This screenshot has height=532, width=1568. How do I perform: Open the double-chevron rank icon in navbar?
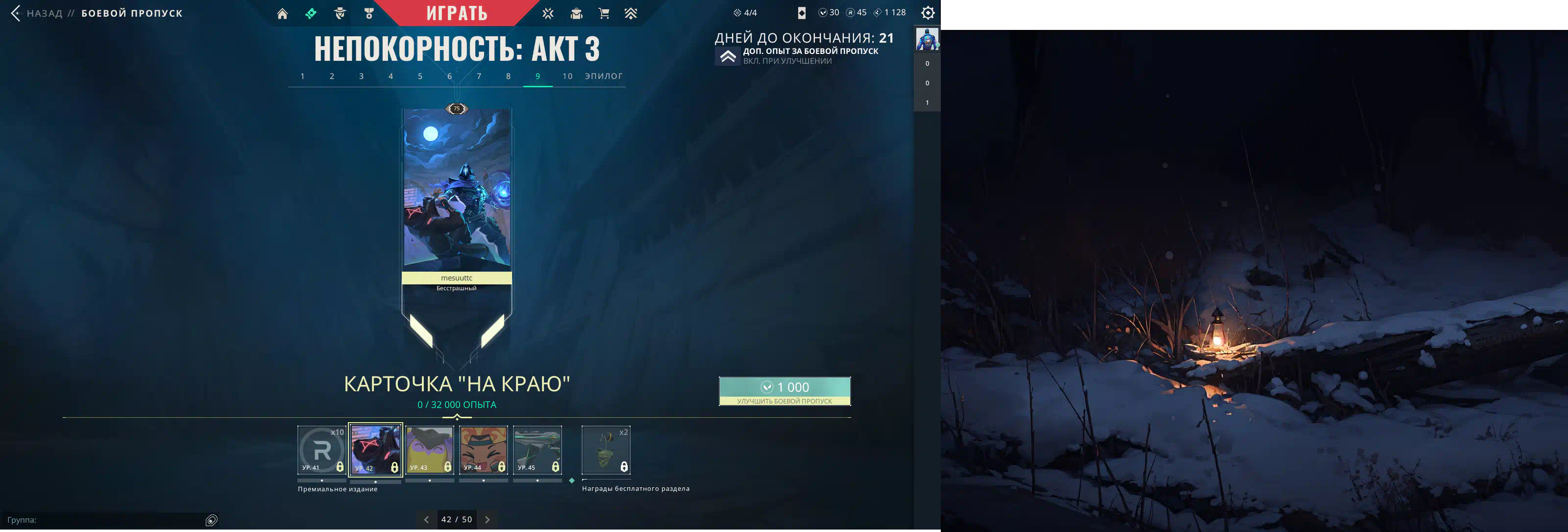tap(631, 13)
